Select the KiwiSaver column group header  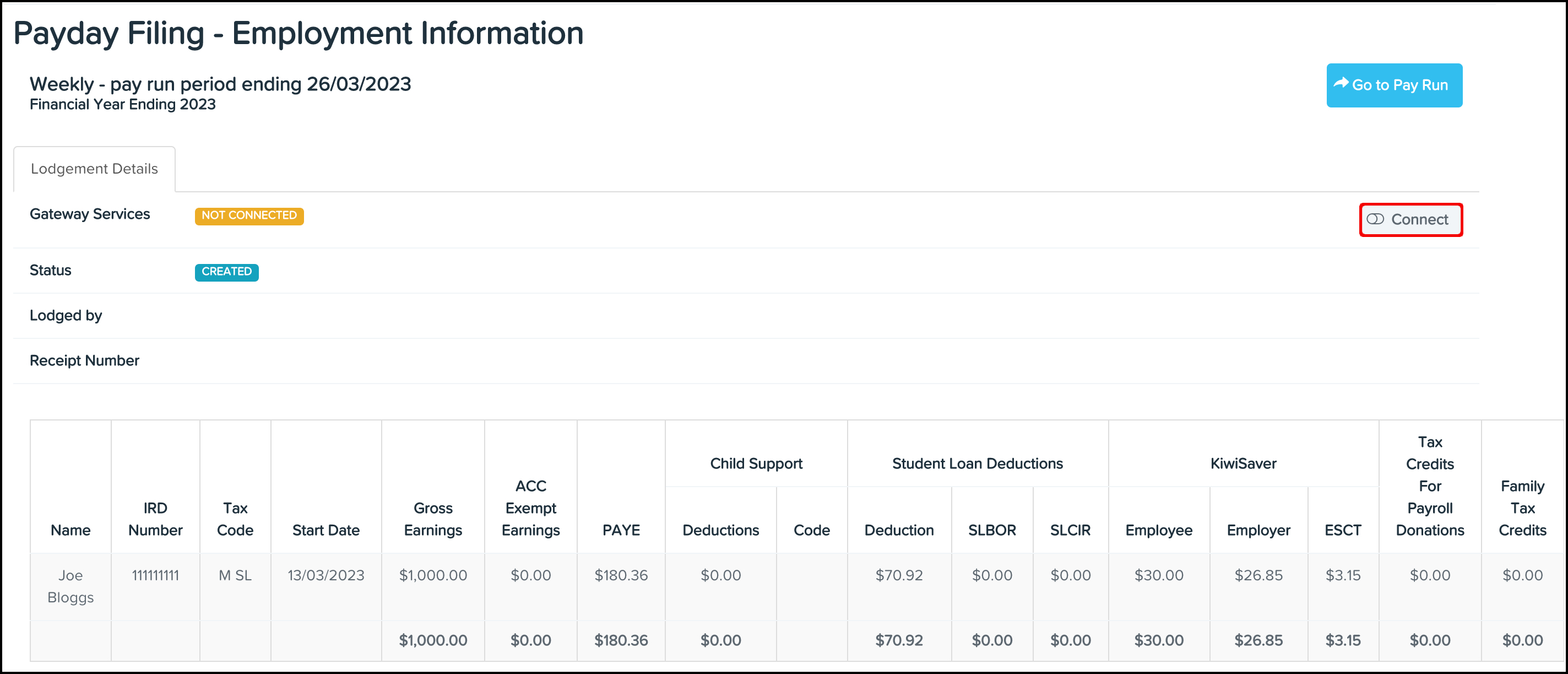point(1244,463)
